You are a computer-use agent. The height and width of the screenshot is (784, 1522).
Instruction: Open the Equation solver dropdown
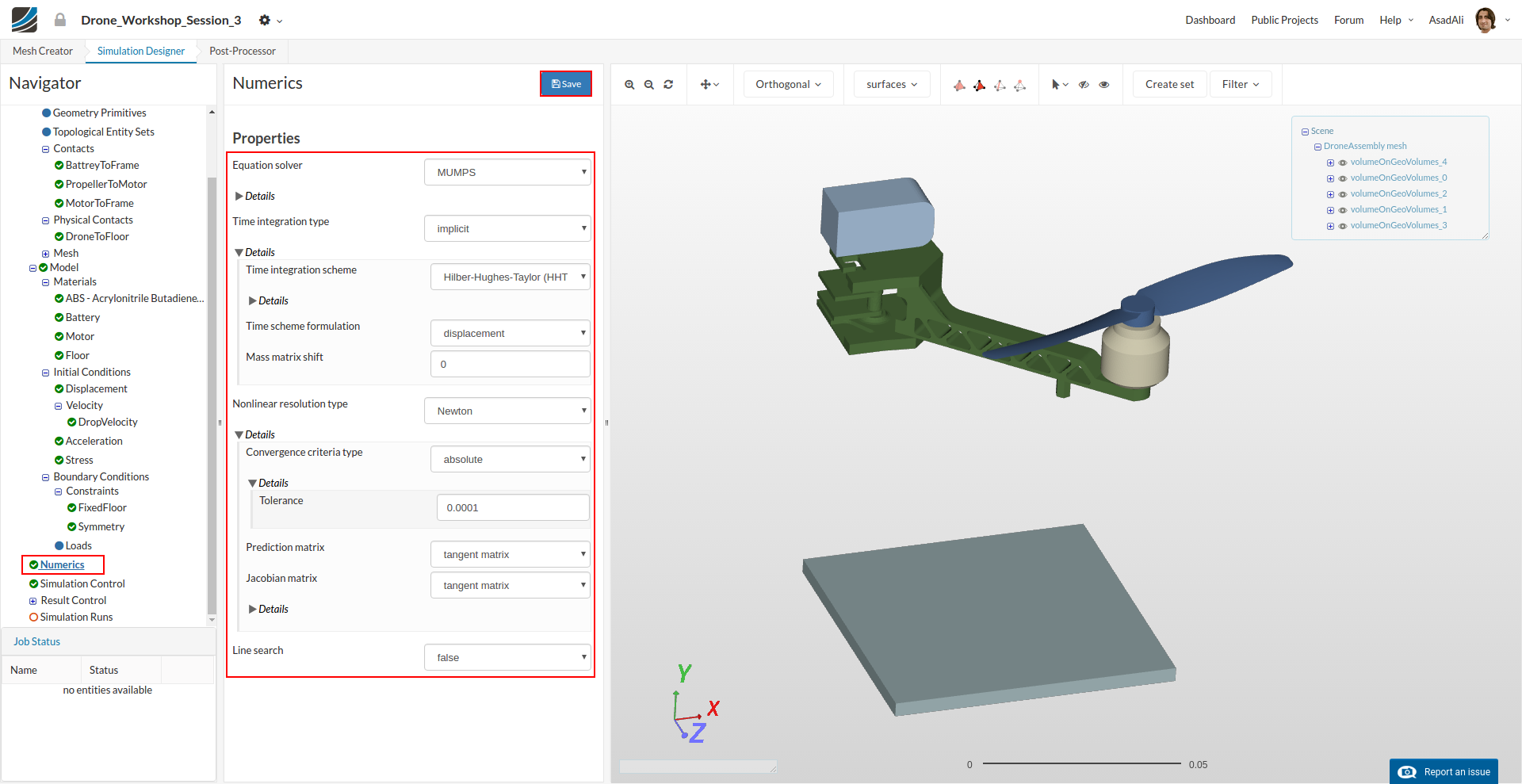click(507, 172)
